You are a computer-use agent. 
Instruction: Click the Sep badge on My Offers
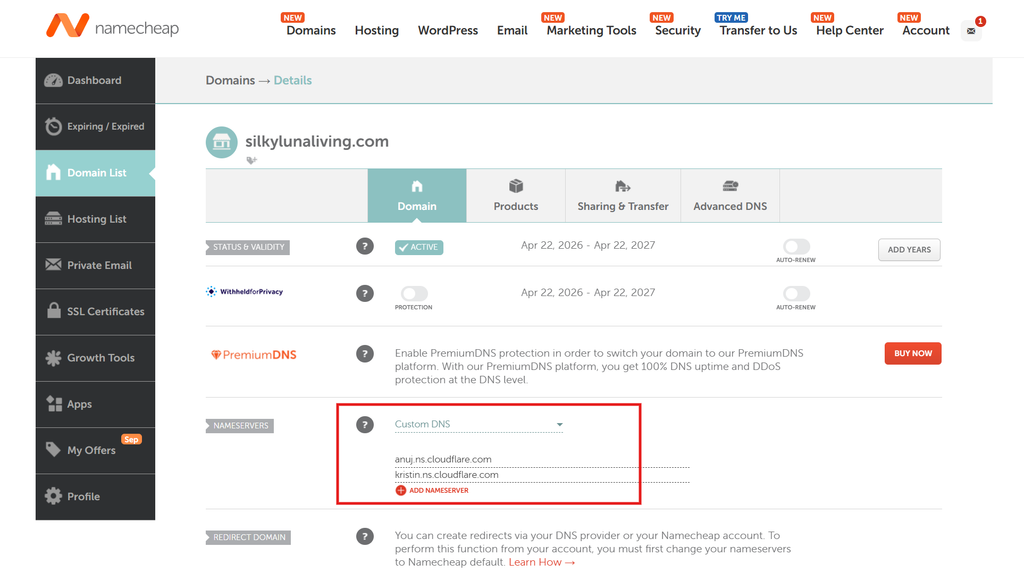131,439
